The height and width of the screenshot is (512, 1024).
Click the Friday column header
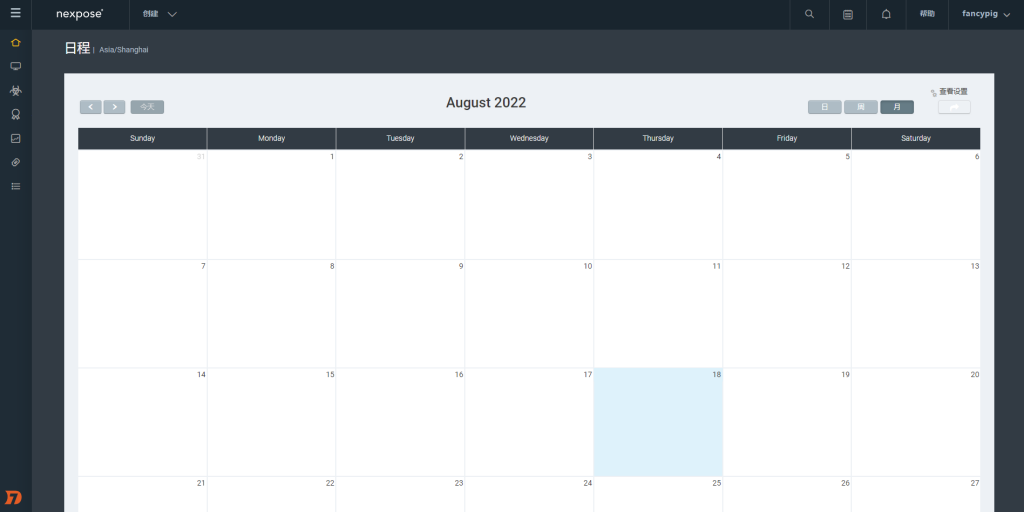click(x=787, y=138)
